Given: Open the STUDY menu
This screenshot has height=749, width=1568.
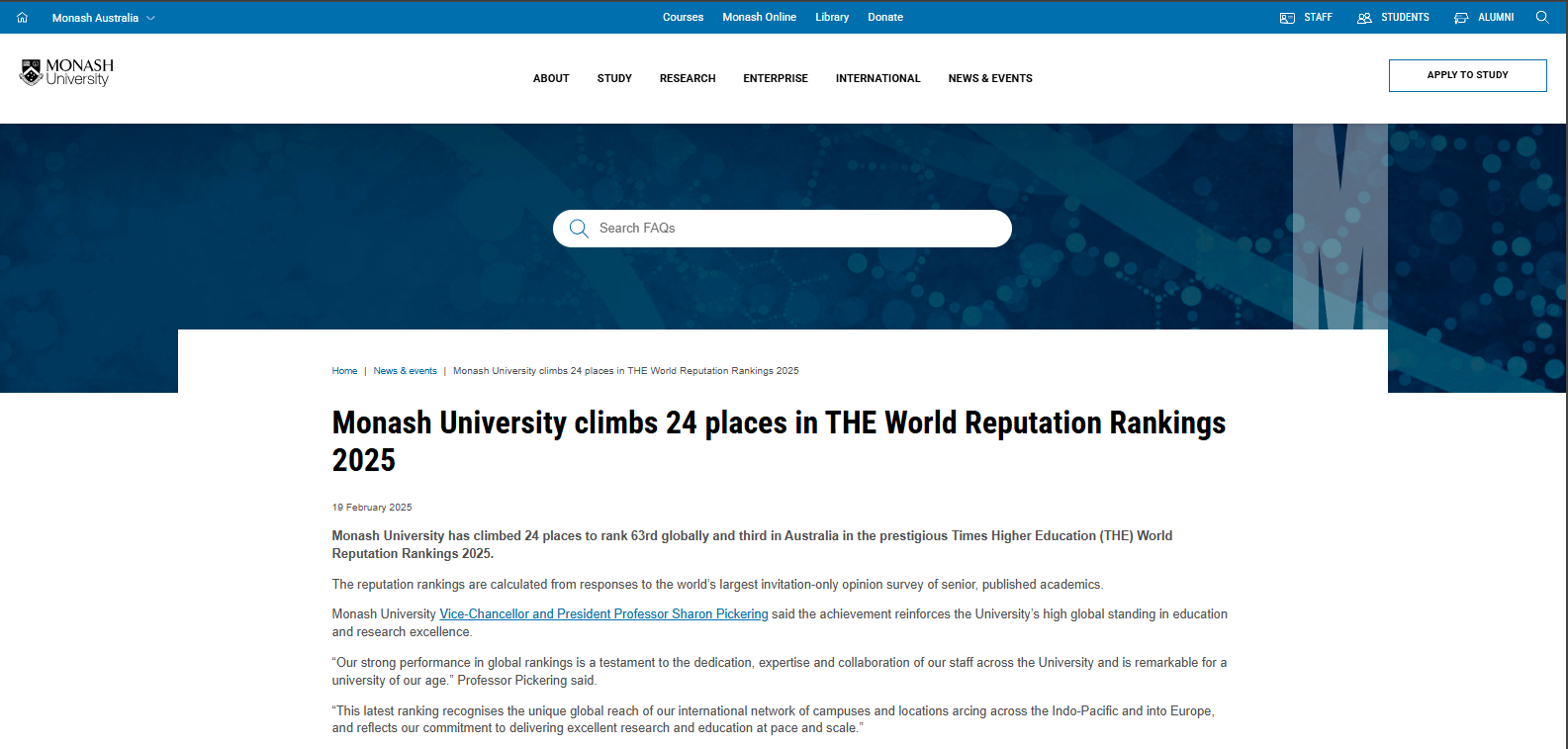Looking at the screenshot, I should (x=614, y=78).
